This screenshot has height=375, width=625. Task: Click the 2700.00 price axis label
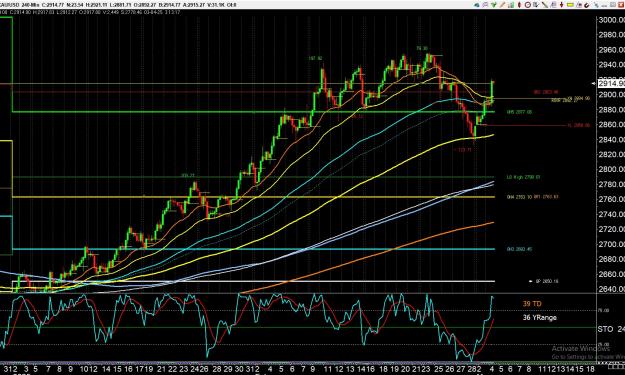pos(611,244)
